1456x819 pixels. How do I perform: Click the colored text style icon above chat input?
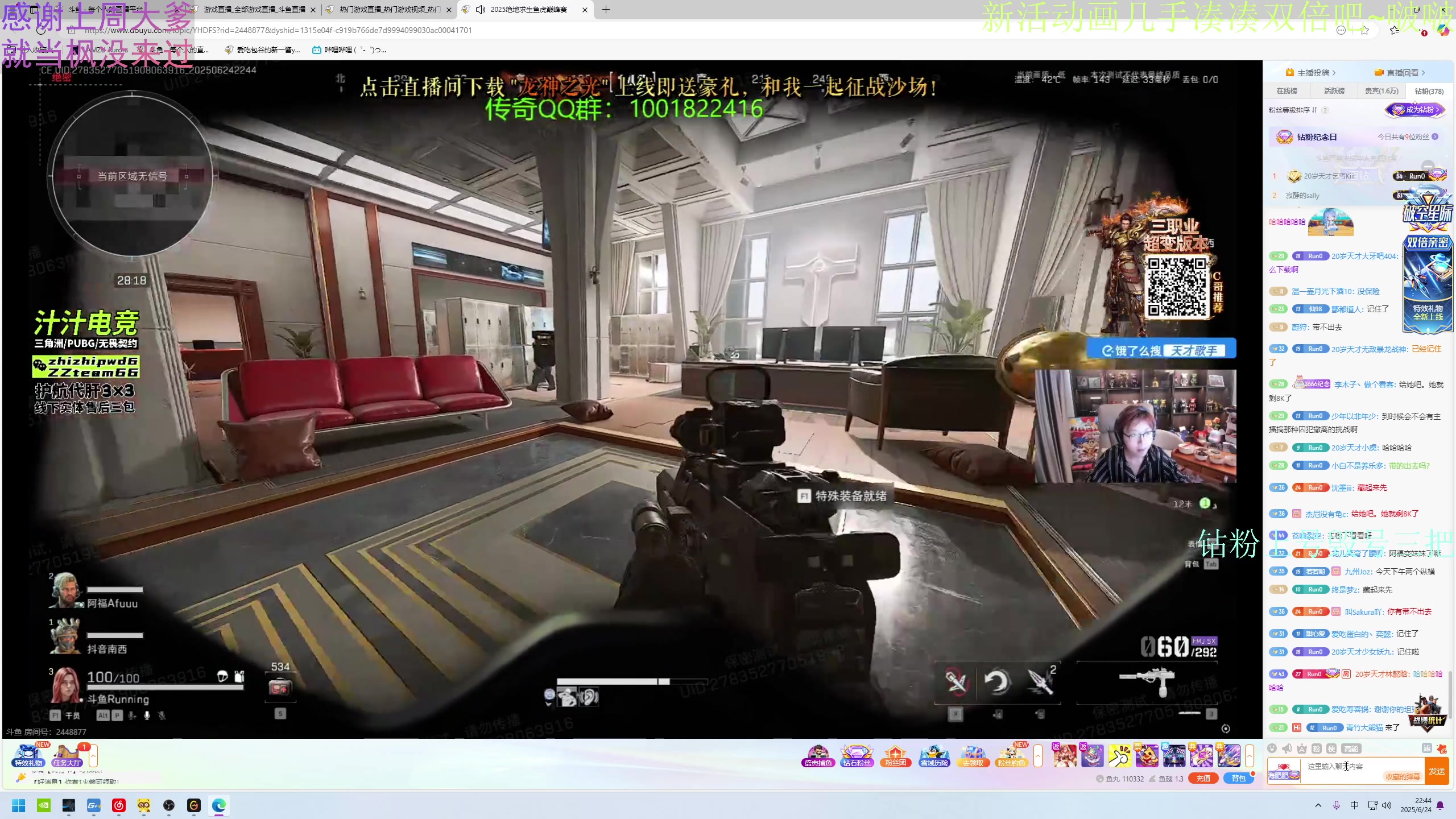pos(1302,748)
